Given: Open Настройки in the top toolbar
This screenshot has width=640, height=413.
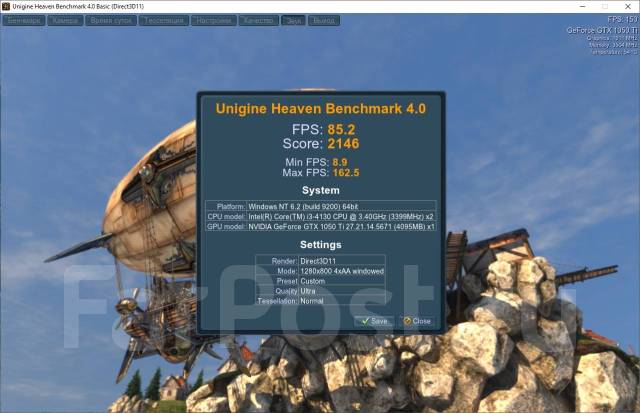Looking at the screenshot, I should [213, 20].
